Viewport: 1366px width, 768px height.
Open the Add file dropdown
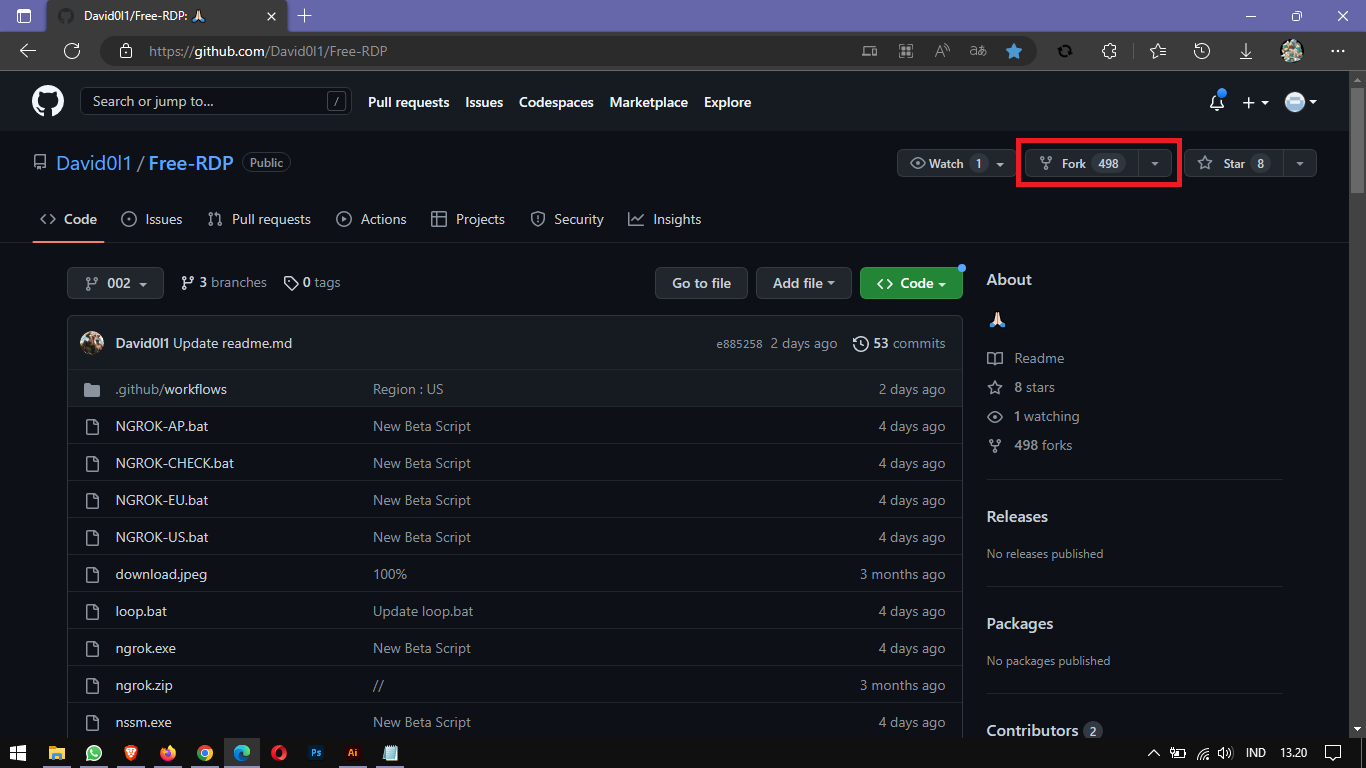(804, 283)
